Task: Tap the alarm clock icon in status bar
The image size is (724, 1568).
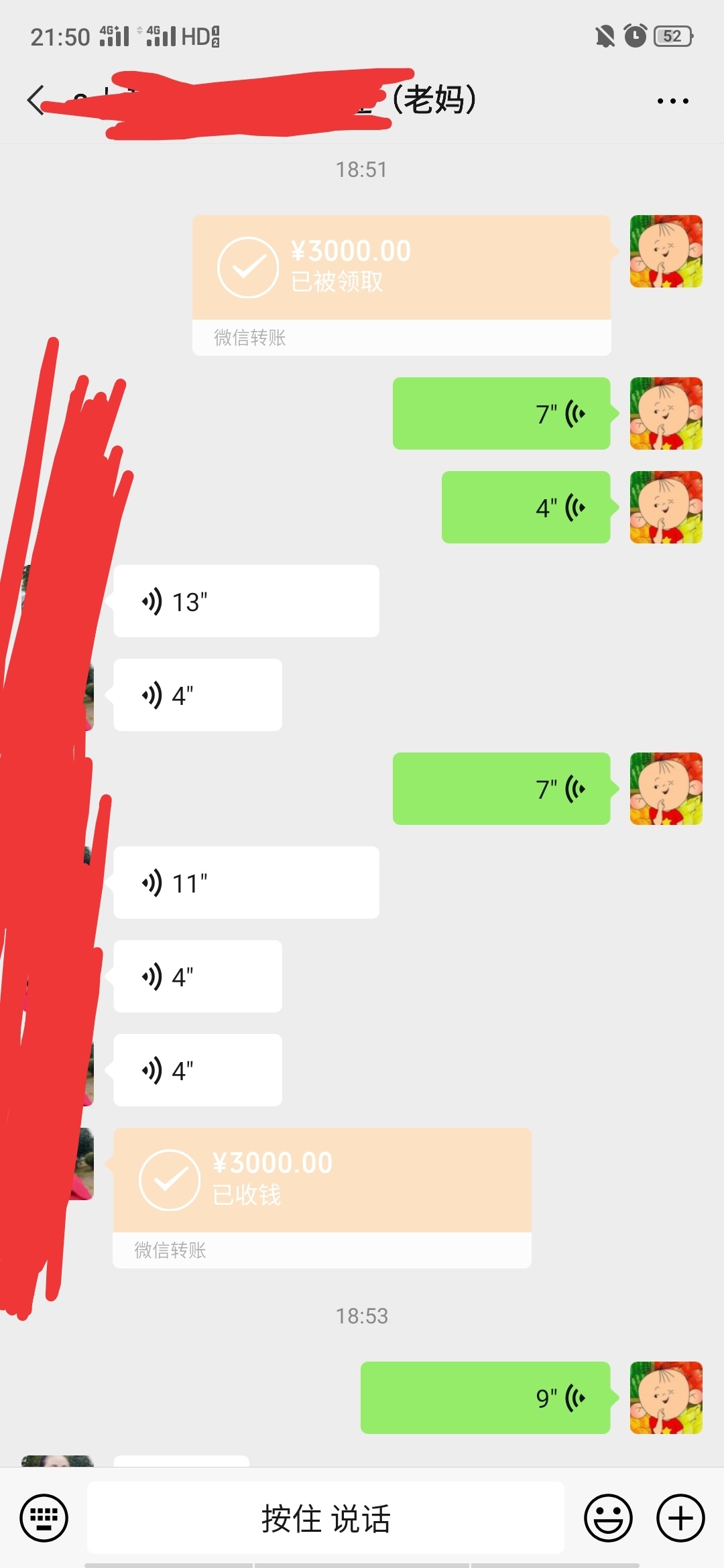Action: pyautogui.click(x=636, y=36)
